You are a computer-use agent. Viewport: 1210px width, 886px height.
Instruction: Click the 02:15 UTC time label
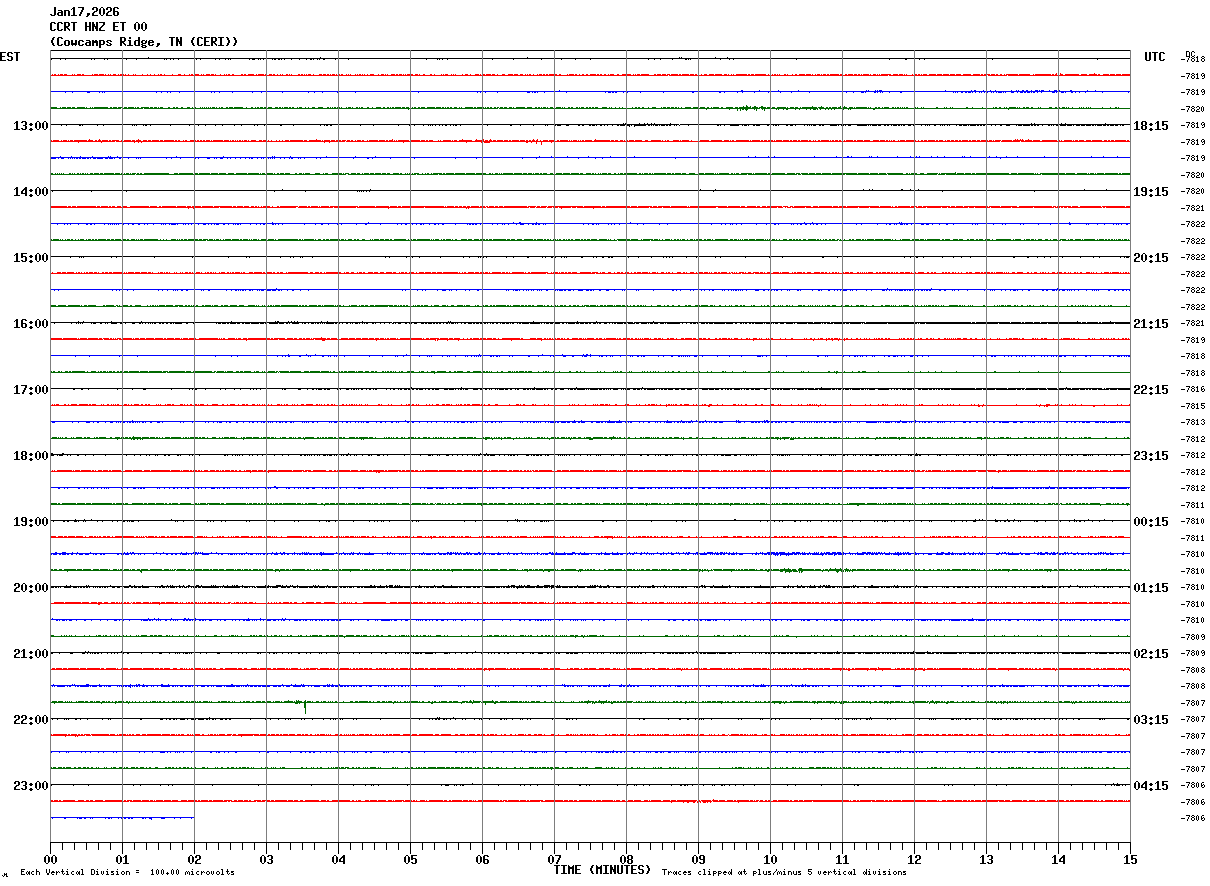[x=1150, y=654]
